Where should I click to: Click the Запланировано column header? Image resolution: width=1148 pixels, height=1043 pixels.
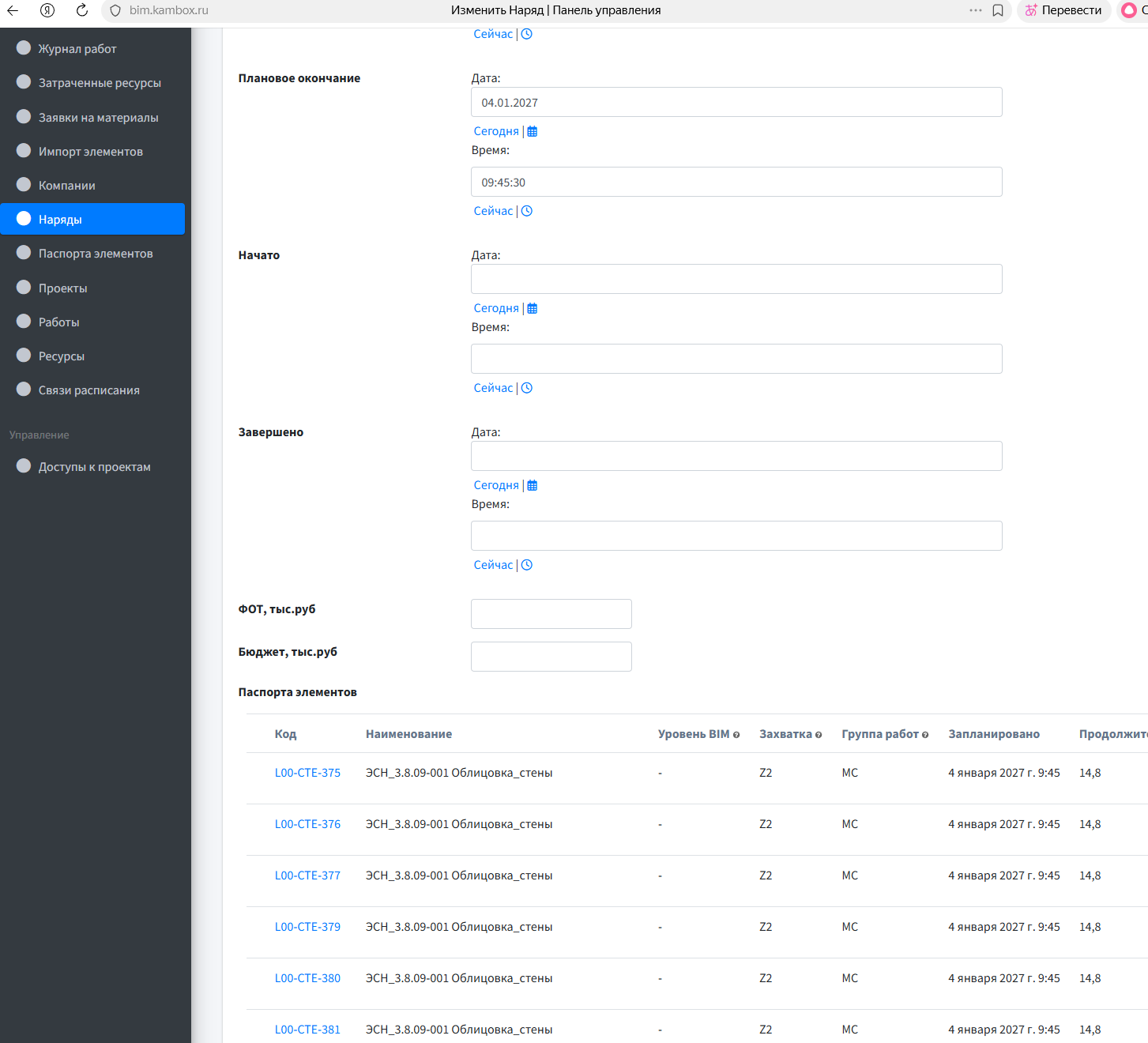click(994, 734)
